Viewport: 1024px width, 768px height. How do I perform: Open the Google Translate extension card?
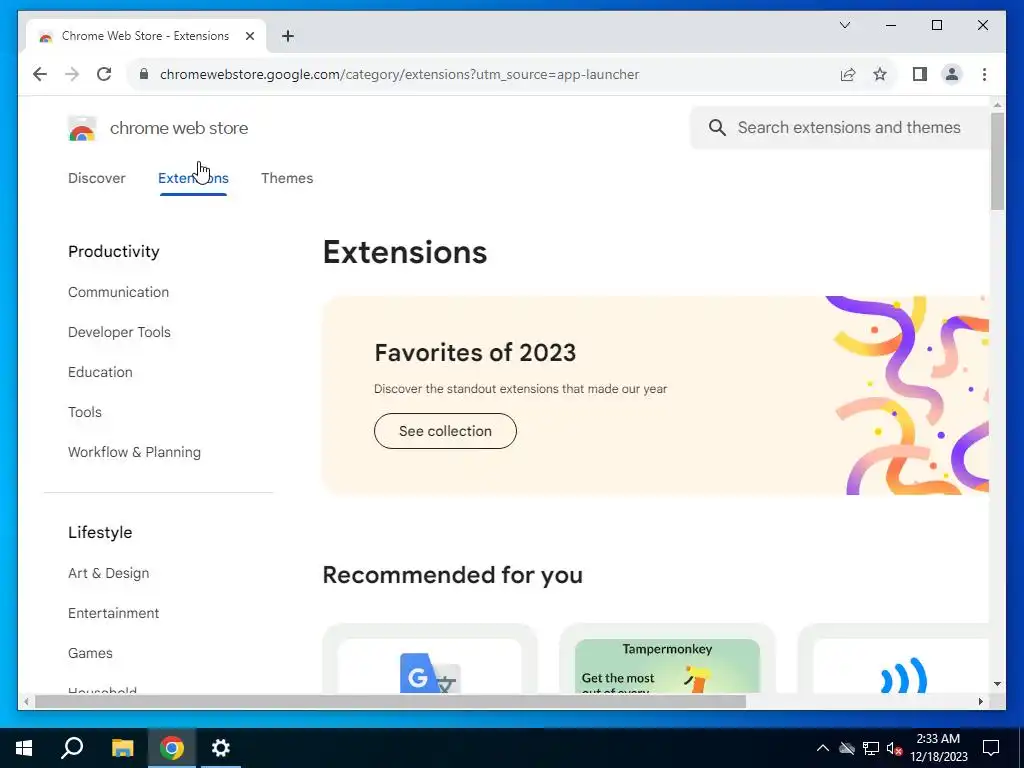coord(430,660)
